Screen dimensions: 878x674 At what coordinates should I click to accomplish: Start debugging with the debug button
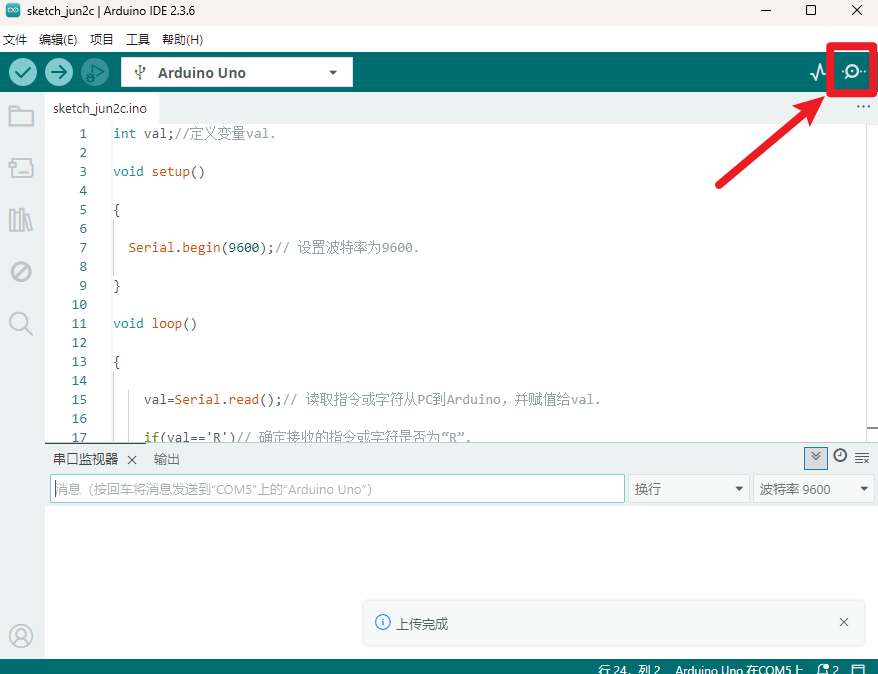[95, 72]
